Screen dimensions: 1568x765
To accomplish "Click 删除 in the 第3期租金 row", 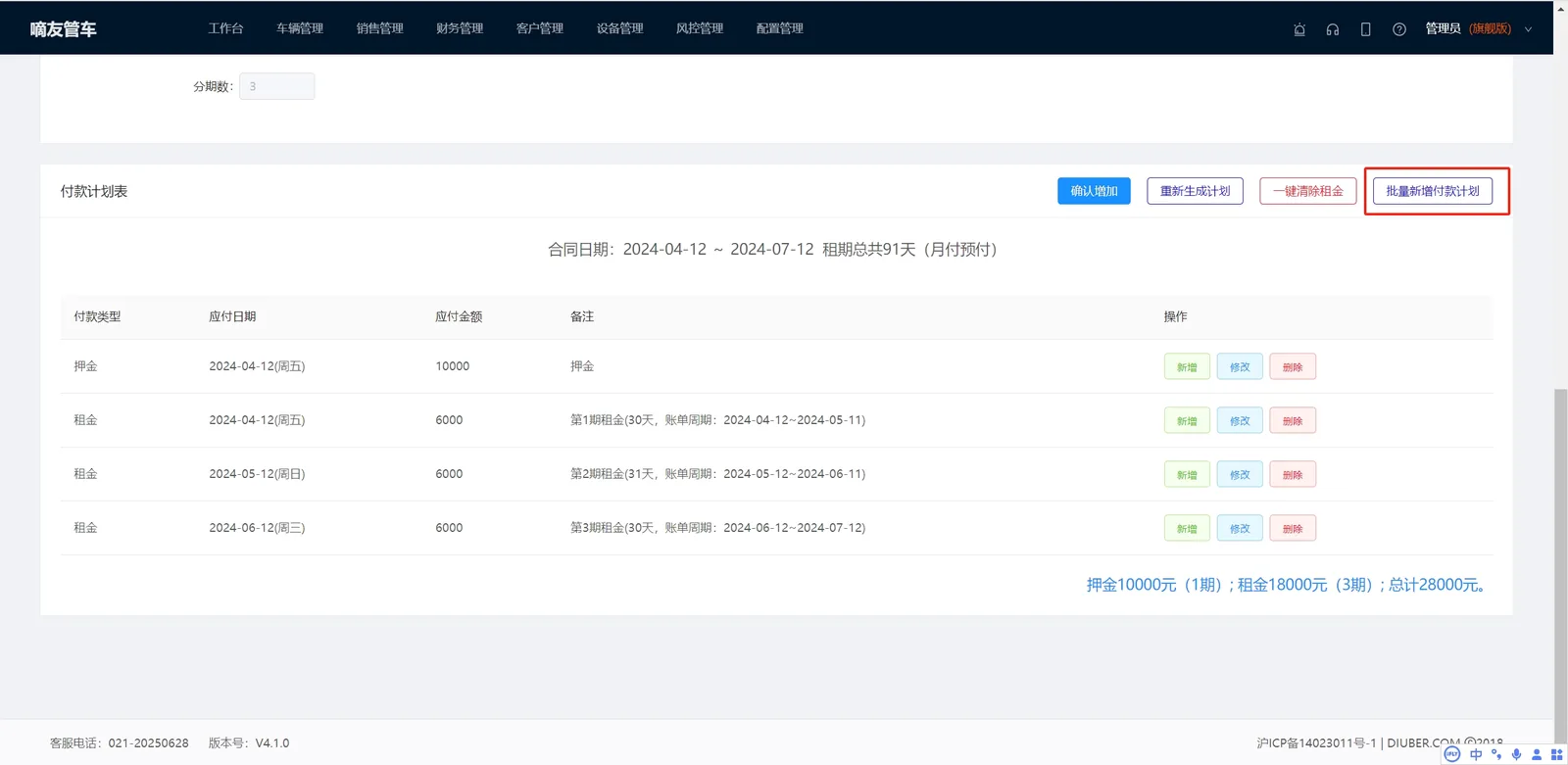I will tap(1293, 529).
